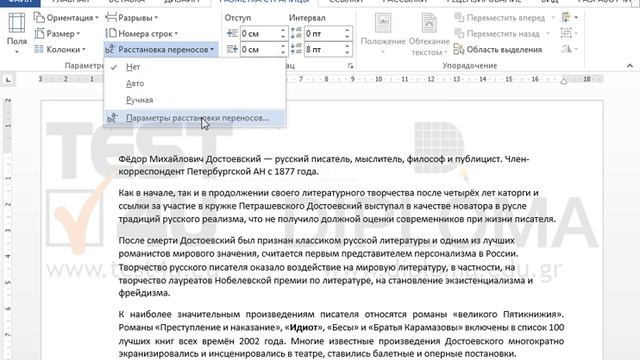
Task: Click the spacing before icon
Action: point(296,34)
